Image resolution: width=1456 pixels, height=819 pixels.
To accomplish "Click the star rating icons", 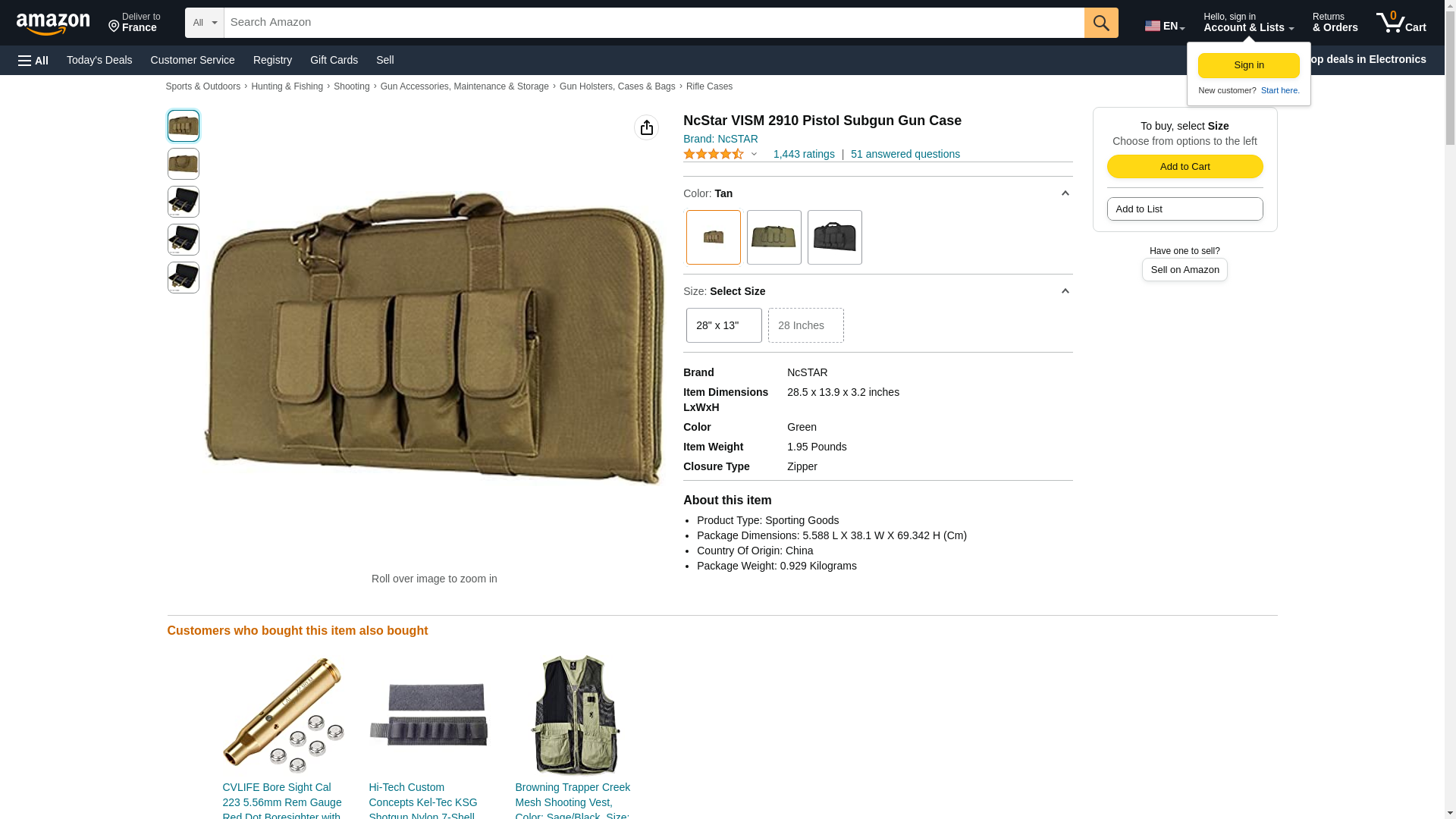I will click(x=713, y=154).
